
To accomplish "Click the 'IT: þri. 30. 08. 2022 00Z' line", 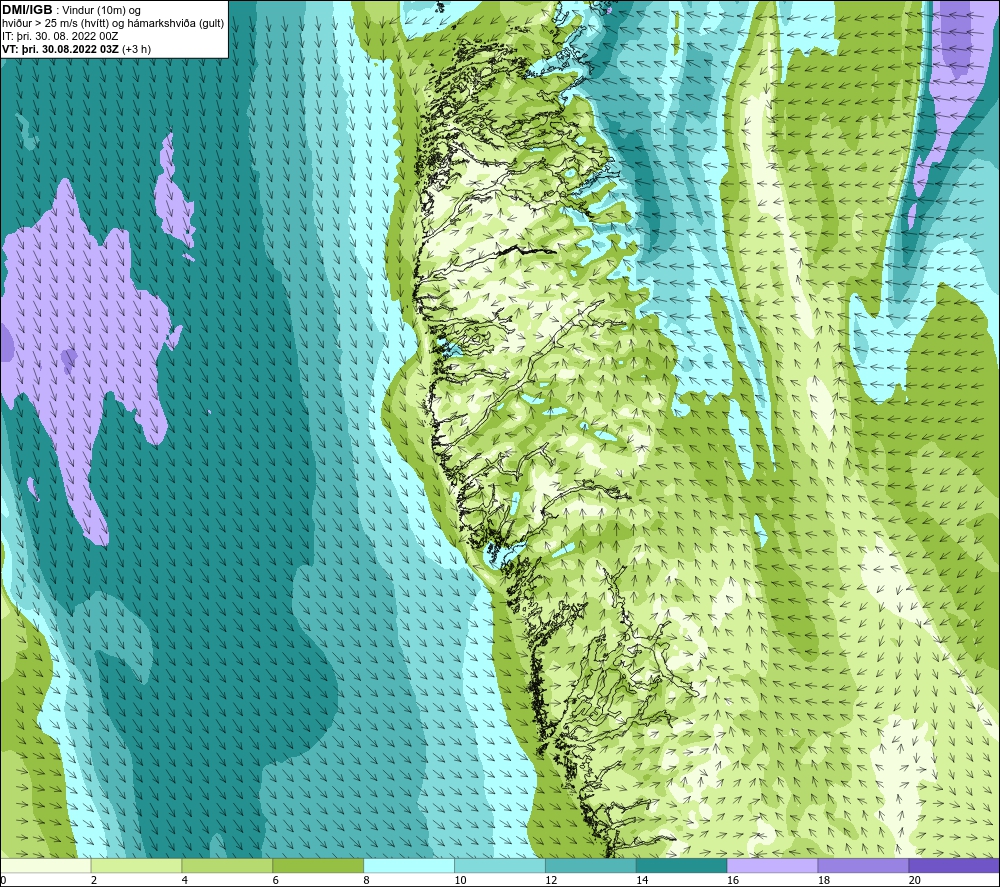I will (x=60, y=36).
